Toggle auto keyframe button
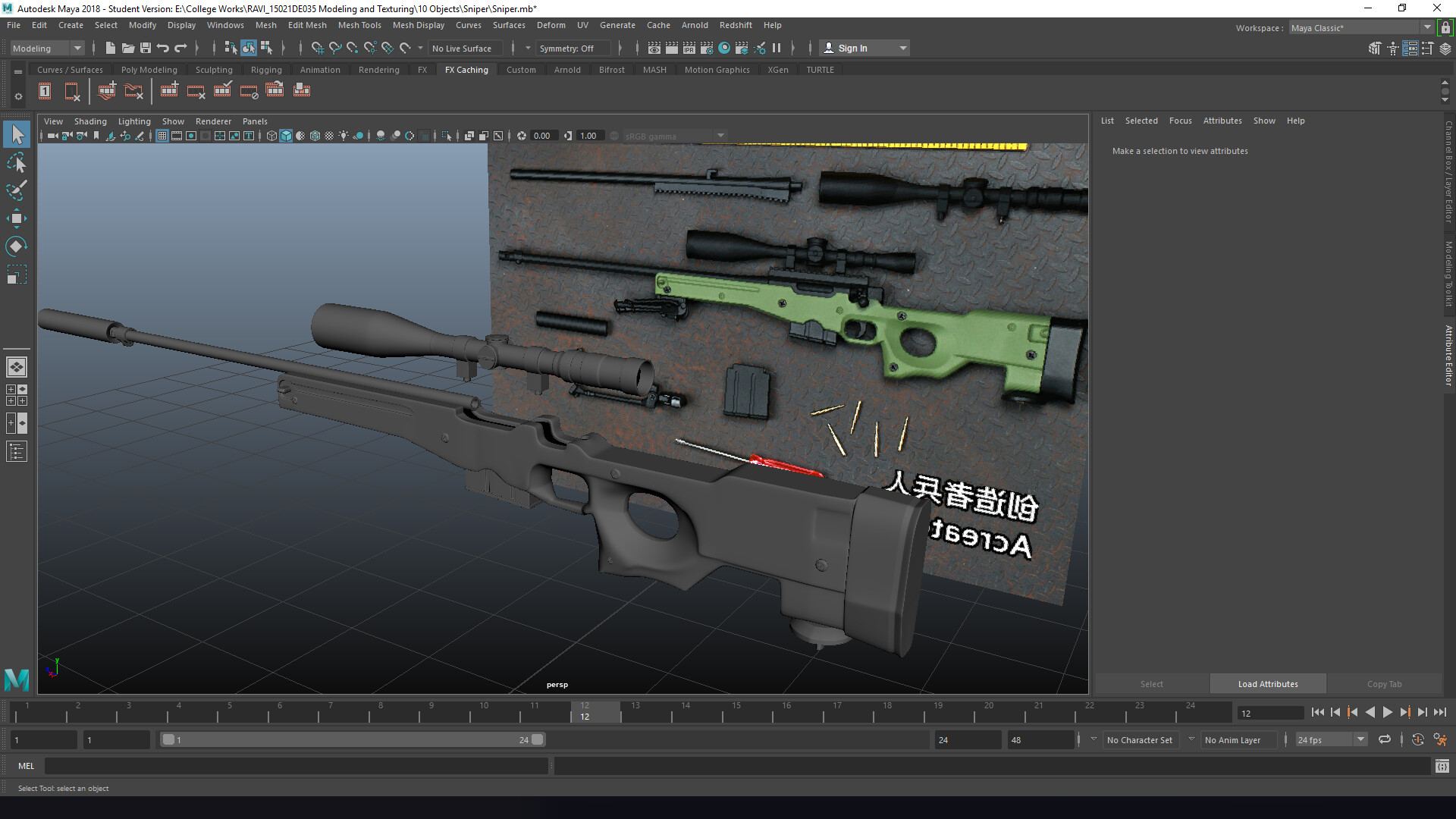This screenshot has width=1456, height=819. [x=1418, y=739]
